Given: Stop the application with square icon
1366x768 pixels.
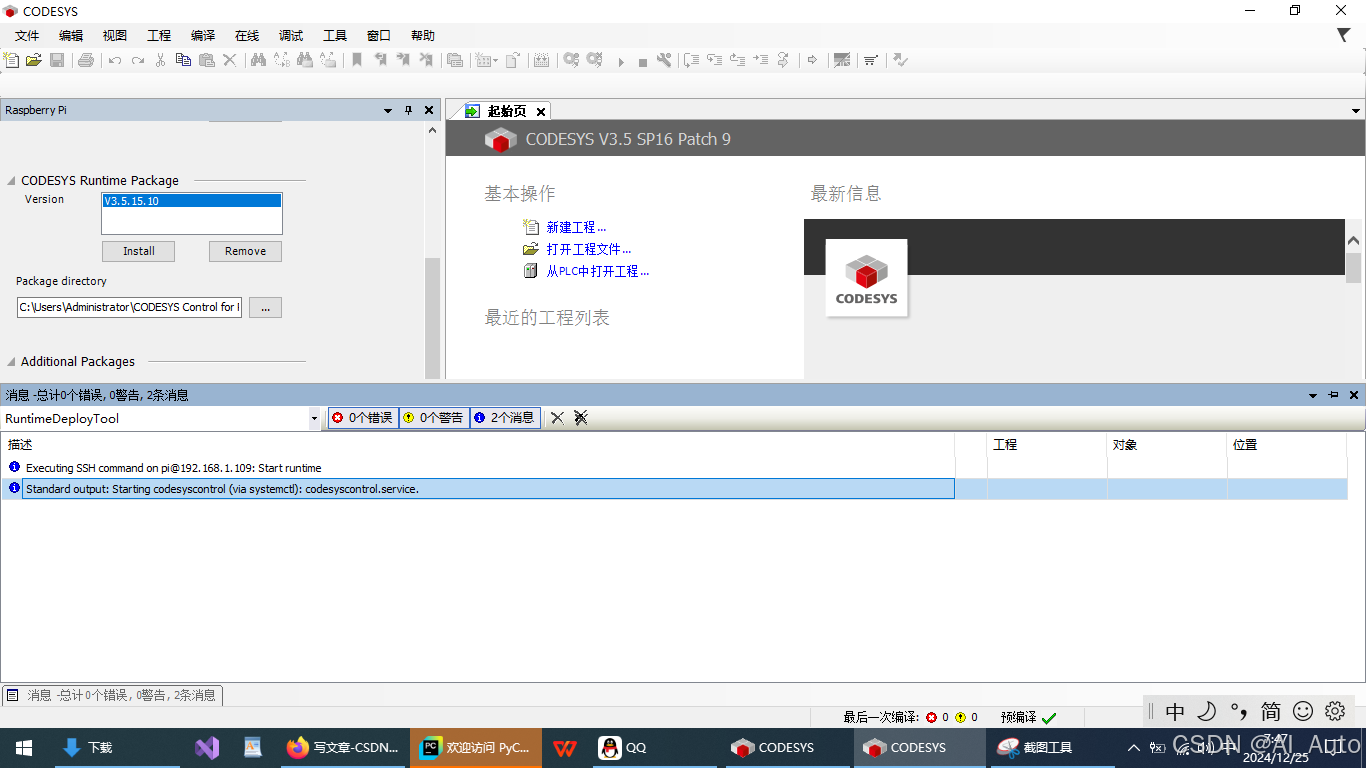Looking at the screenshot, I should click(643, 61).
